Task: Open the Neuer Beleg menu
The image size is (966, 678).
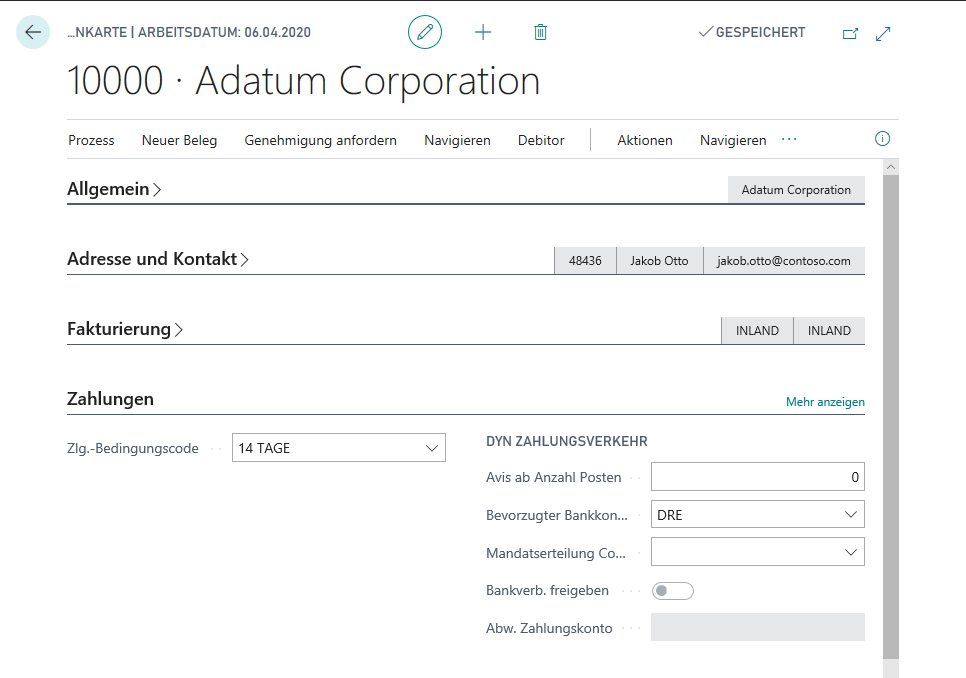Action: coord(179,140)
